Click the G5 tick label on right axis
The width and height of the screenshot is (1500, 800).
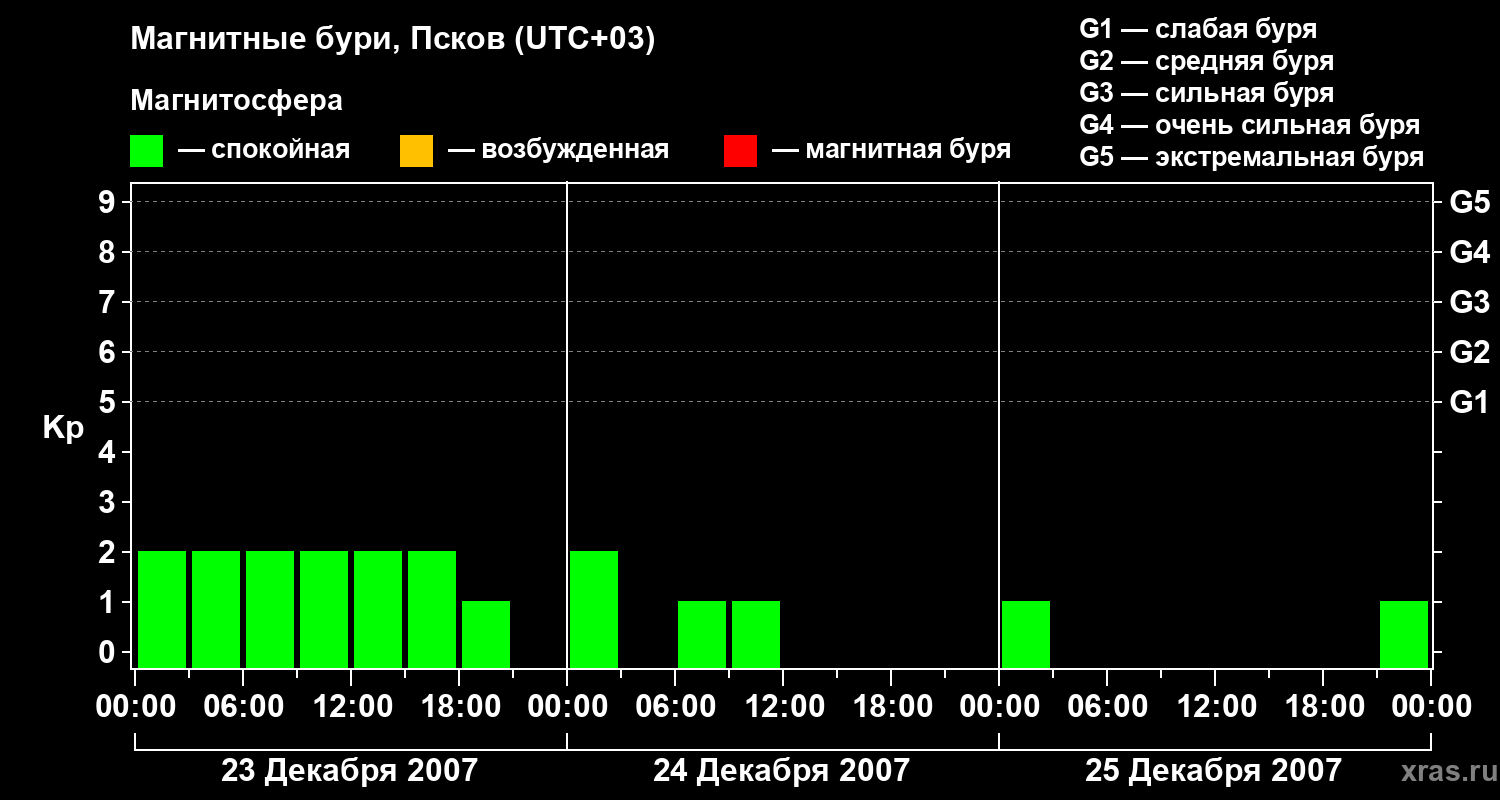click(x=1469, y=202)
